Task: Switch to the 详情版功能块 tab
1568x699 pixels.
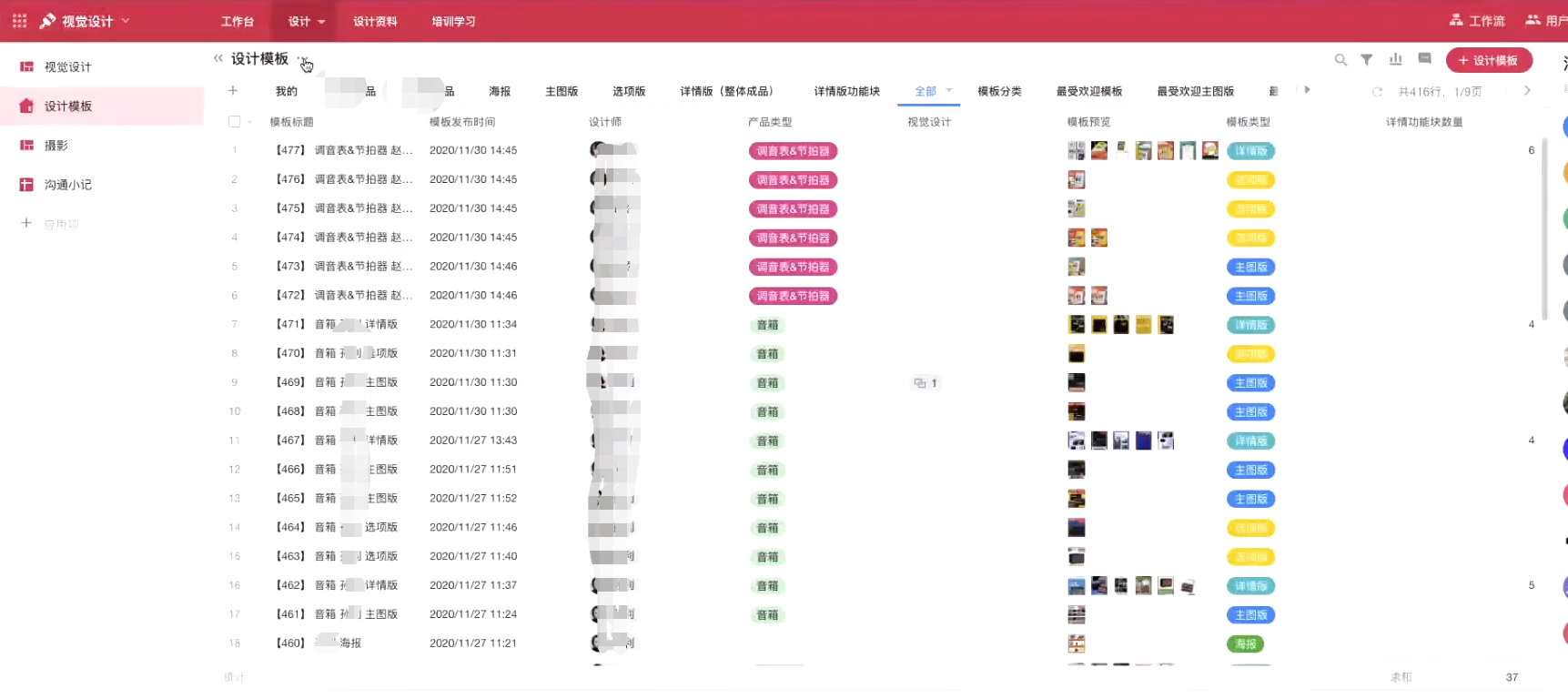Action: coord(846,91)
